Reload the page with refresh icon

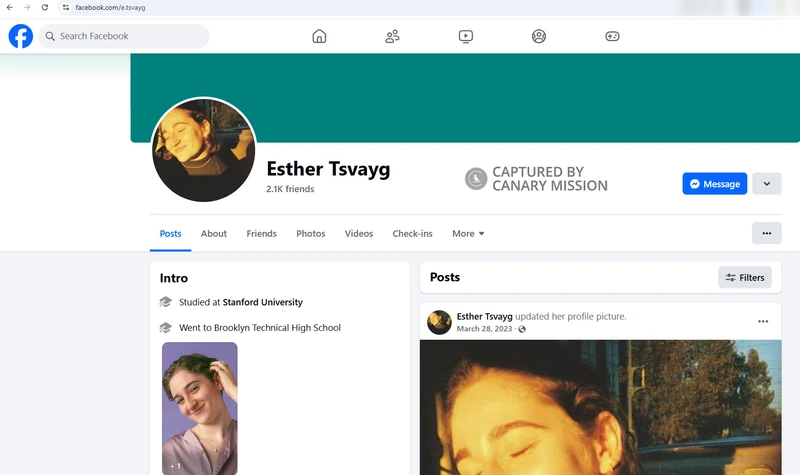pos(45,7)
